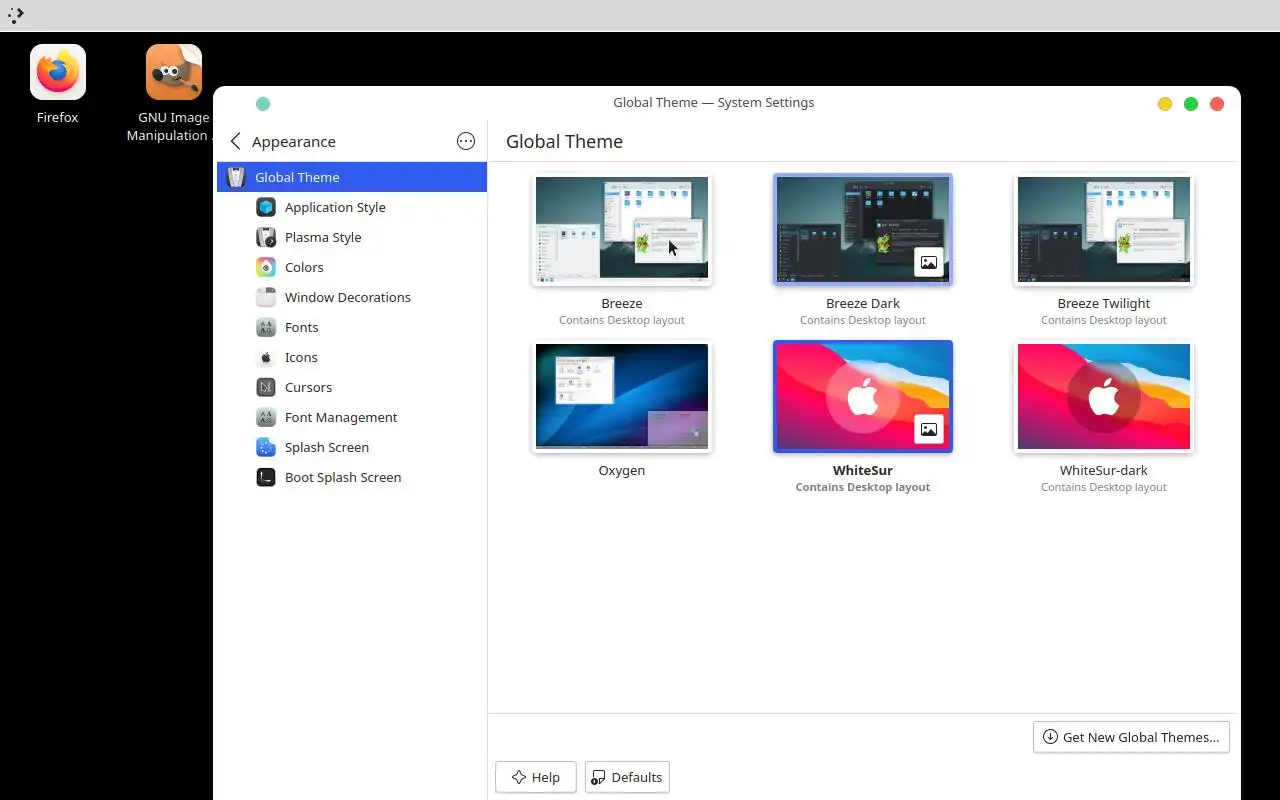Open Splash Screen settings
This screenshot has height=800, width=1280.
click(352, 447)
